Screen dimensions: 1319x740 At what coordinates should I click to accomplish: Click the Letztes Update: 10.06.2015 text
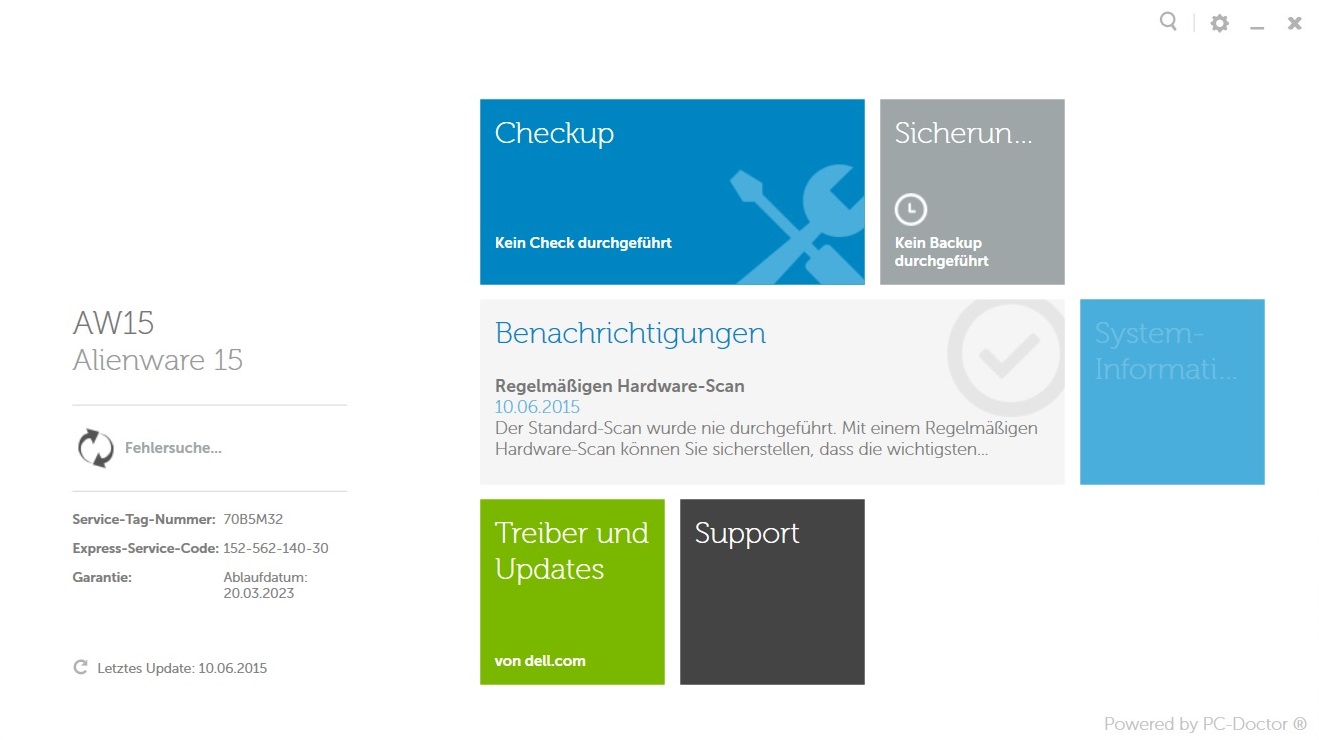point(182,668)
